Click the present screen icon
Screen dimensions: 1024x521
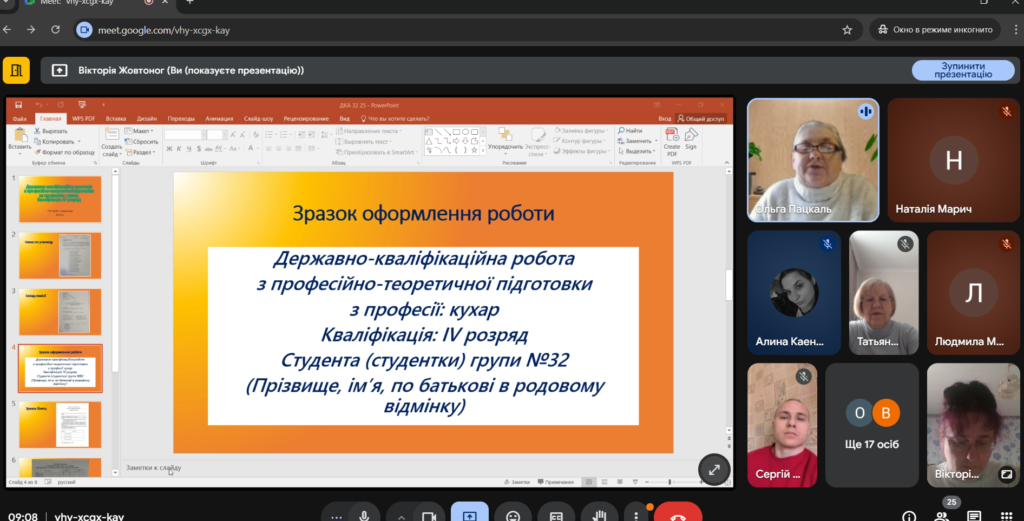tap(470, 515)
